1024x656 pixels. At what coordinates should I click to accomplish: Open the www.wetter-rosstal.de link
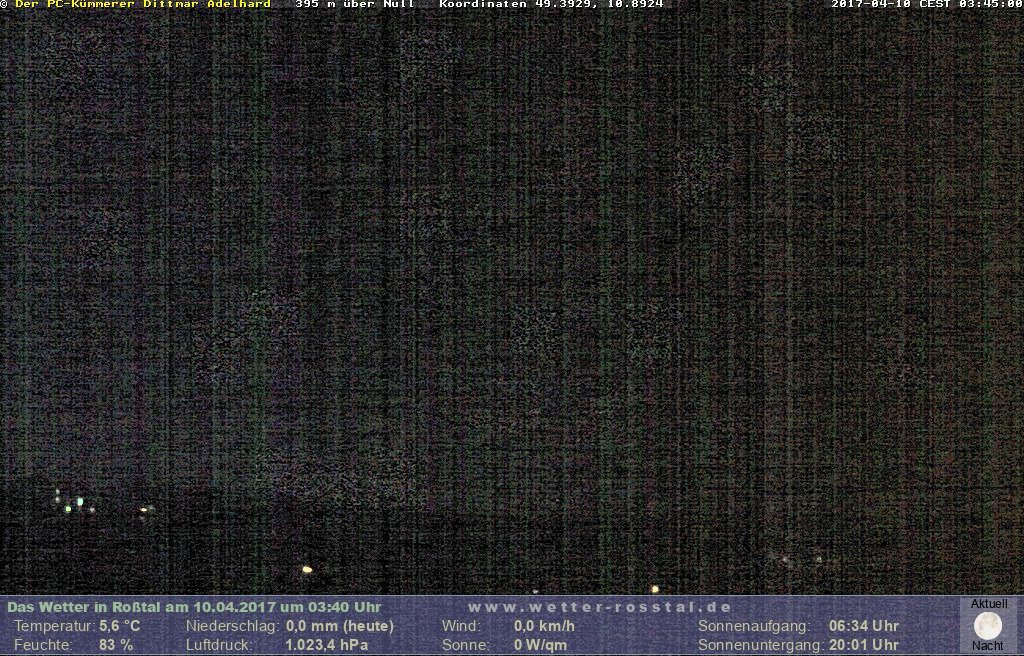click(x=599, y=607)
